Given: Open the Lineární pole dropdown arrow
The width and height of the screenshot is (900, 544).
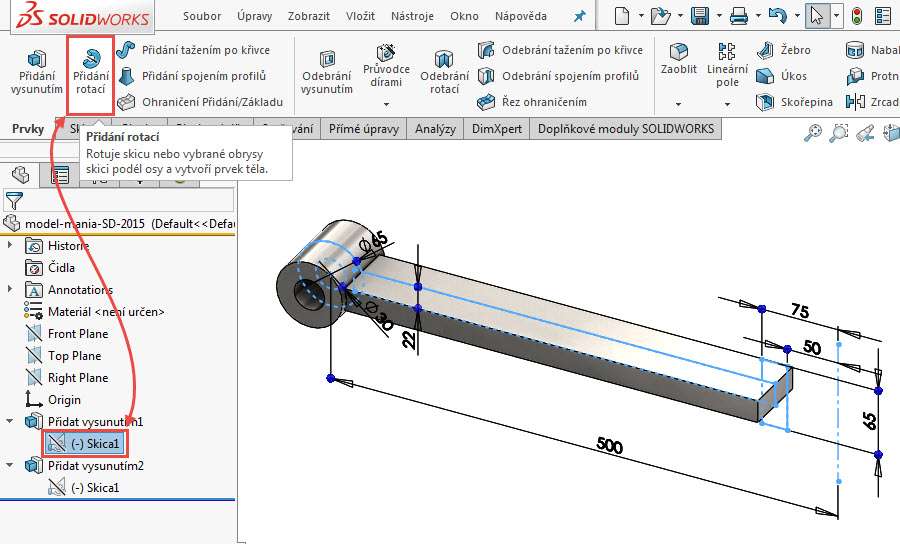Looking at the screenshot, I should coord(727,103).
